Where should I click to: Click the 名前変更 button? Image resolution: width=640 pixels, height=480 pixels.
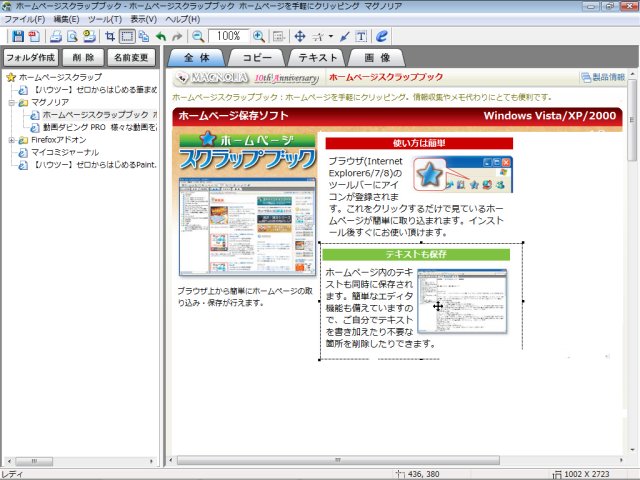131,58
